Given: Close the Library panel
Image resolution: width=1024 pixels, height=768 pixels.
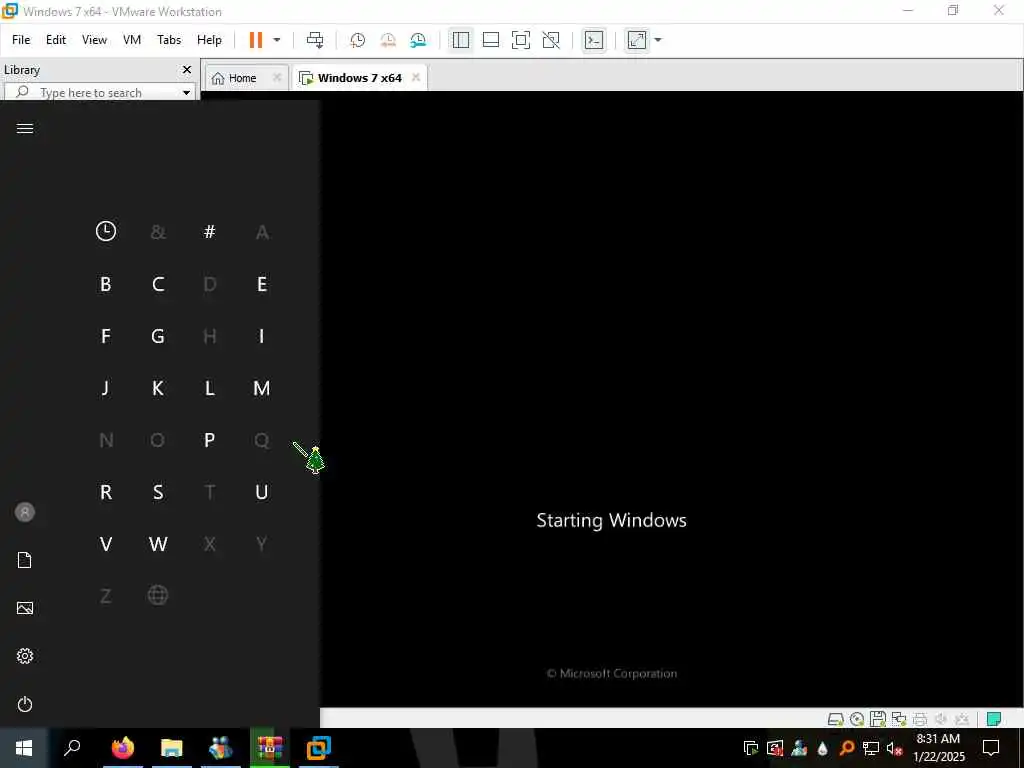Looking at the screenshot, I should pos(187,70).
